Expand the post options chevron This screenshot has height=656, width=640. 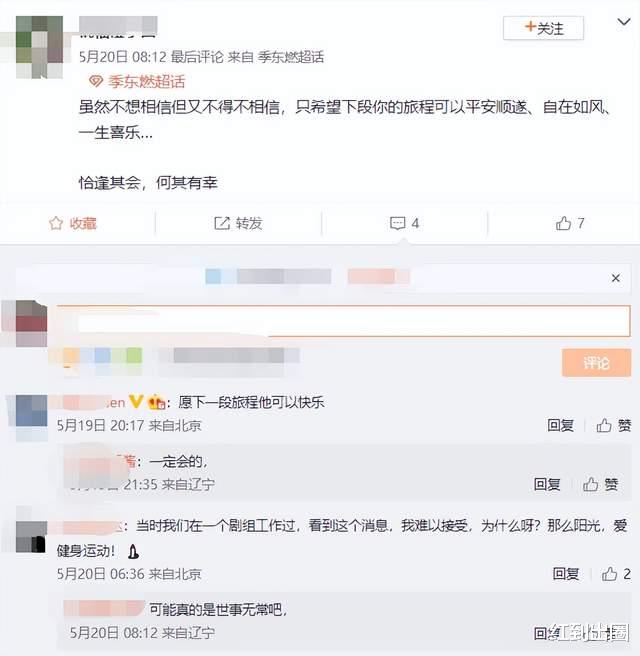tap(624, 22)
